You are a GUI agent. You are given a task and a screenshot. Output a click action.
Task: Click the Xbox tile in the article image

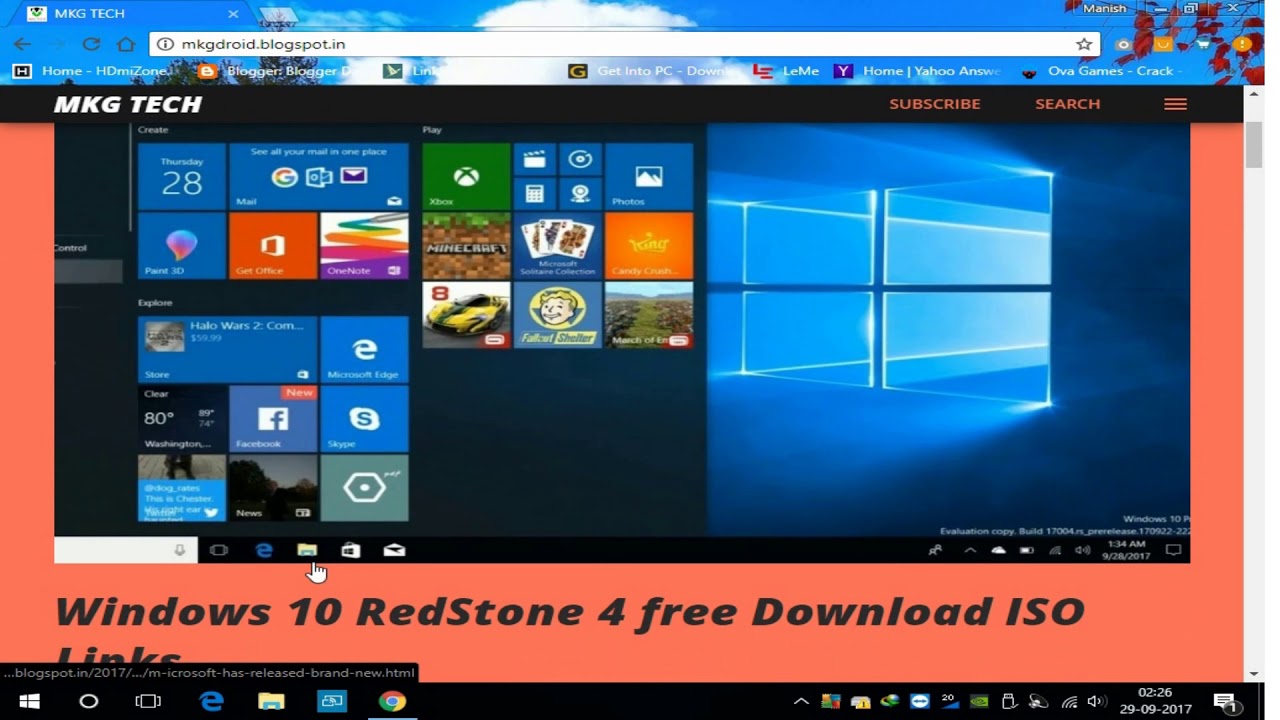(466, 176)
